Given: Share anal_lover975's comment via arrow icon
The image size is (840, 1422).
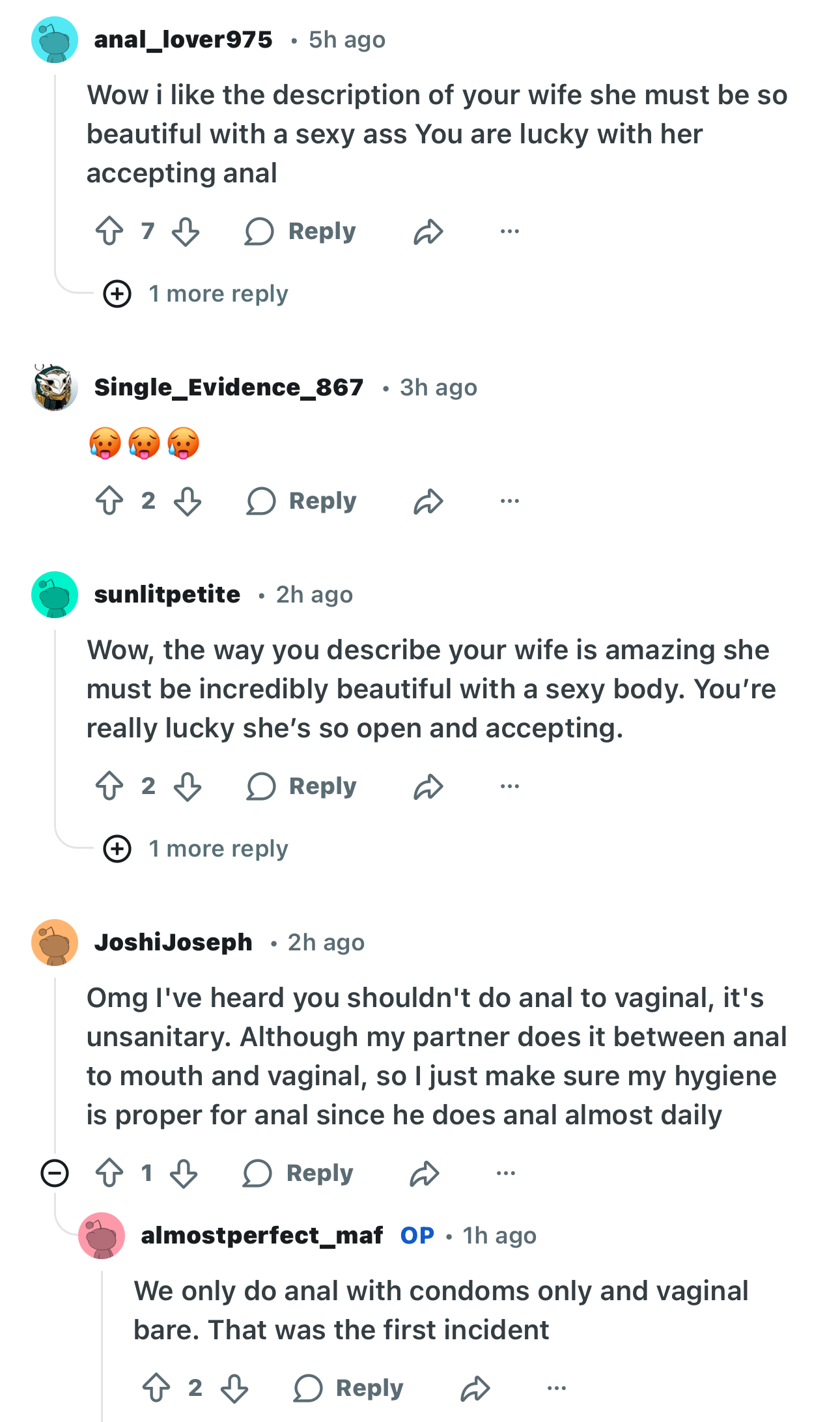Looking at the screenshot, I should 428,232.
